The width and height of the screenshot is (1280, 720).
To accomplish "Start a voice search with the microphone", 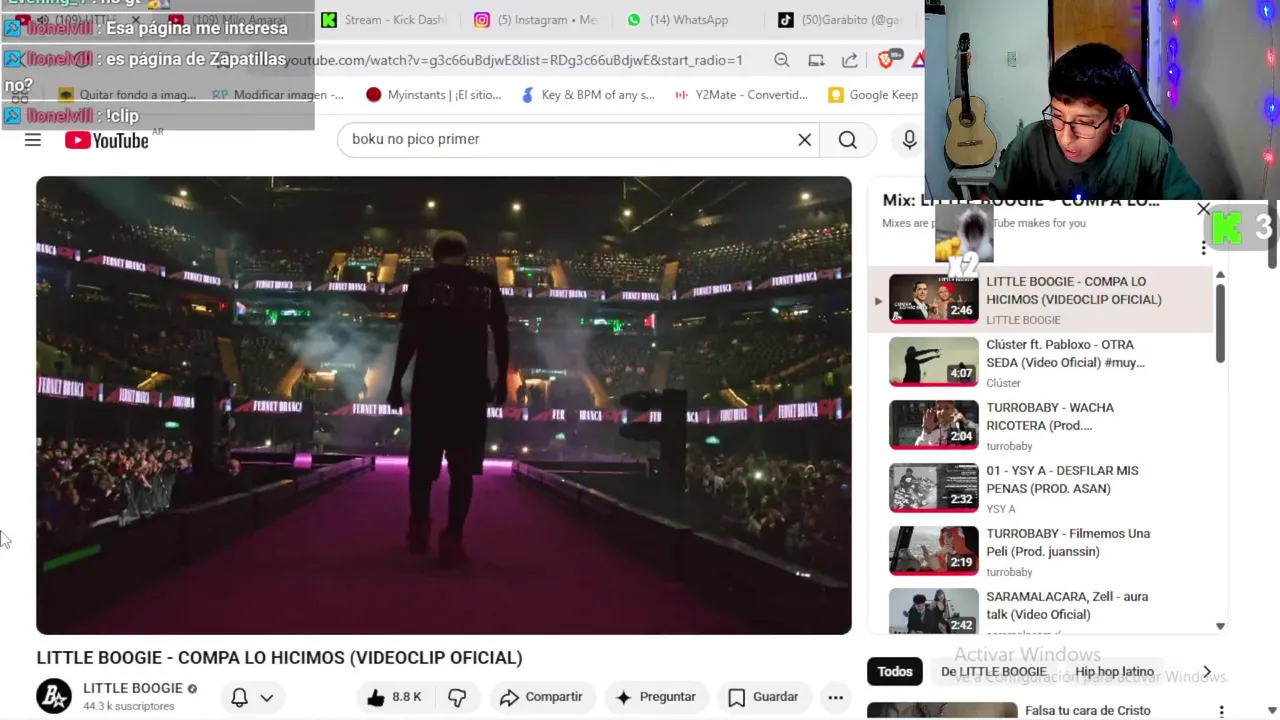I will 909,140.
